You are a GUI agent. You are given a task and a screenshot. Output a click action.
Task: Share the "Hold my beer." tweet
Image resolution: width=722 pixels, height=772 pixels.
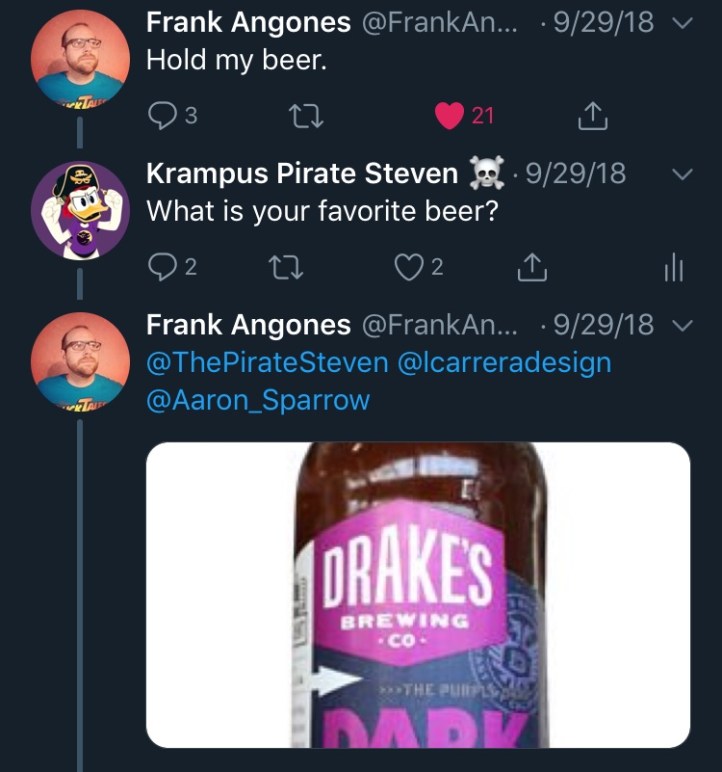[x=594, y=116]
